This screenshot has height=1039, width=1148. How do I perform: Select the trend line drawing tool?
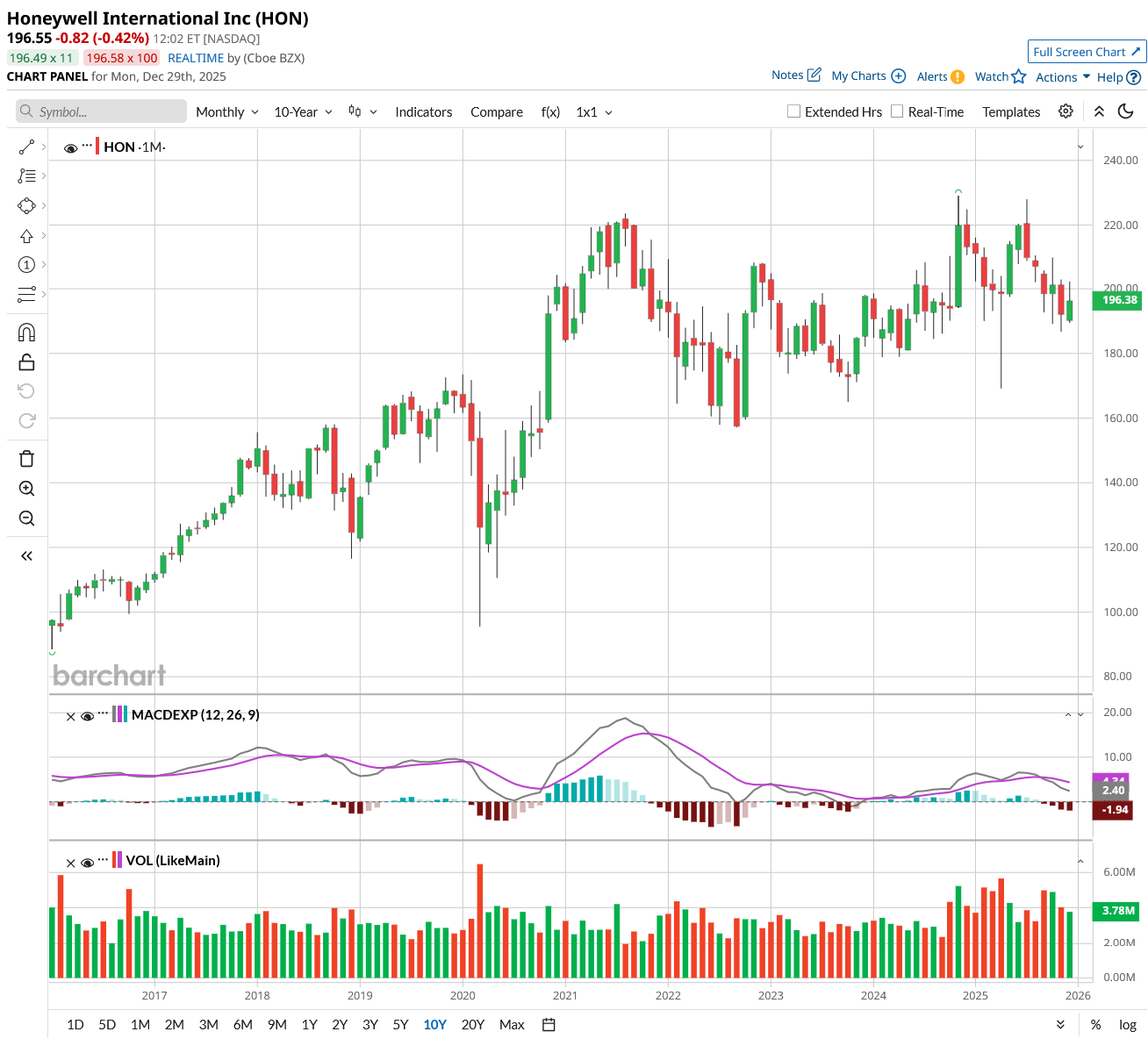tap(26, 147)
